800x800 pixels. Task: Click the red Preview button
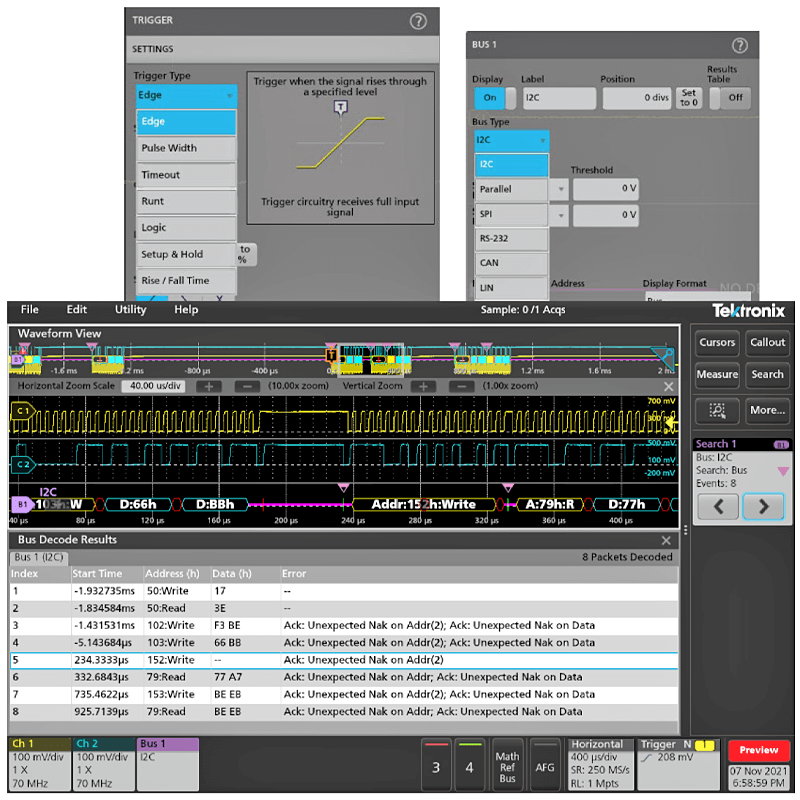click(x=759, y=751)
